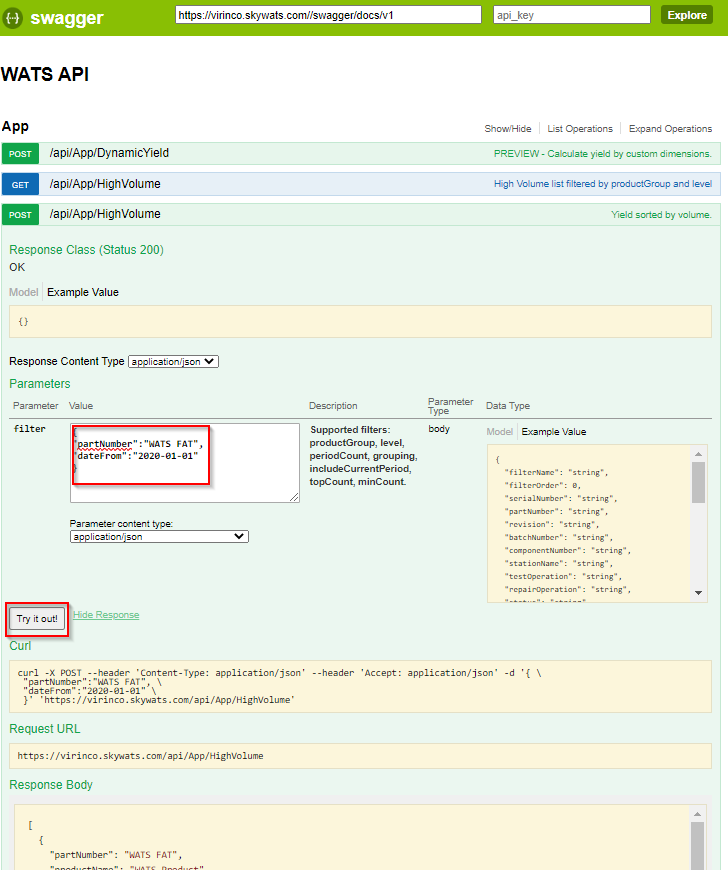
Task: Select response class Example Value tab
Action: pos(83,292)
